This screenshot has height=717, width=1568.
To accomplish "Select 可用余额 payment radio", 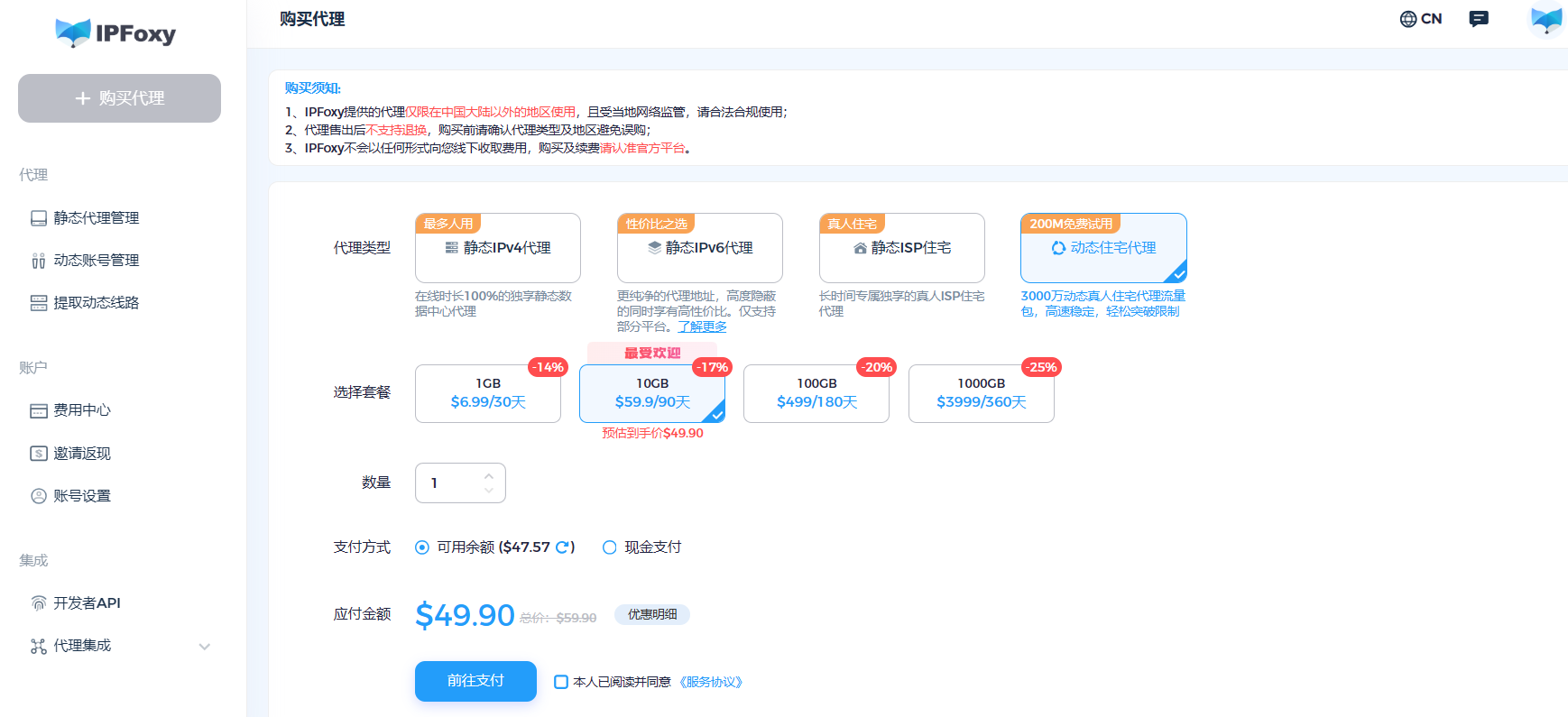I will click(x=422, y=547).
